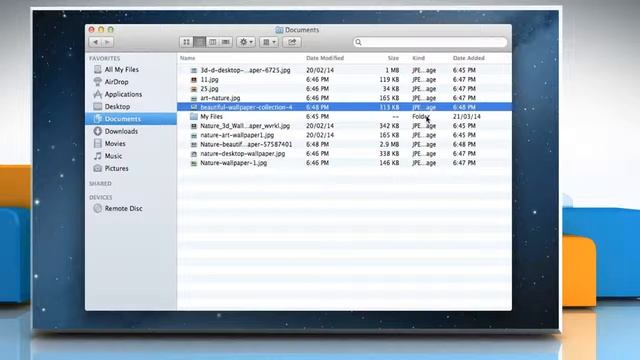This screenshot has width=640, height=360.
Task: Sort by the Size column header
Action: click(393, 58)
